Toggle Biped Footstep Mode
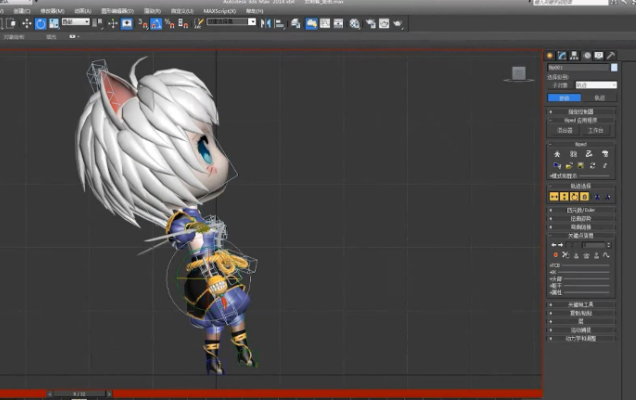 click(573, 154)
